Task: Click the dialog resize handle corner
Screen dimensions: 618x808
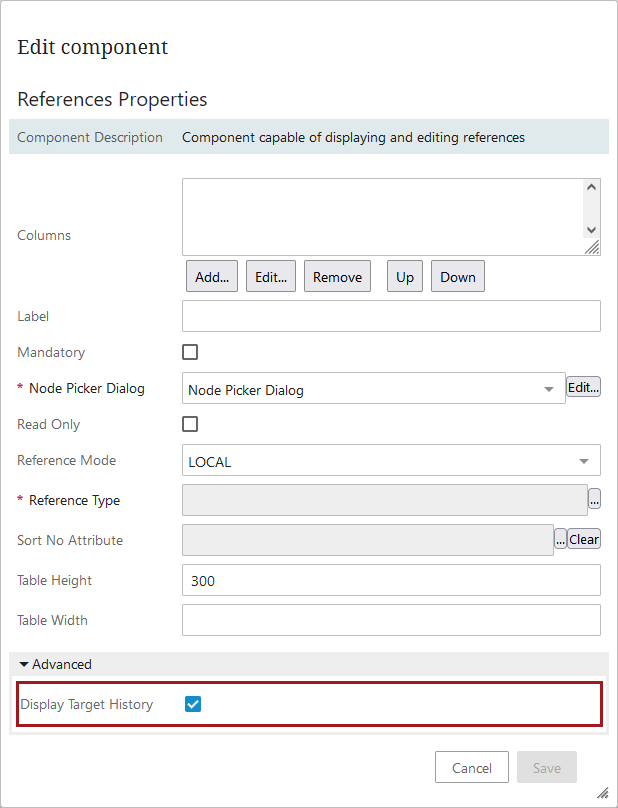Action: pos(602,792)
